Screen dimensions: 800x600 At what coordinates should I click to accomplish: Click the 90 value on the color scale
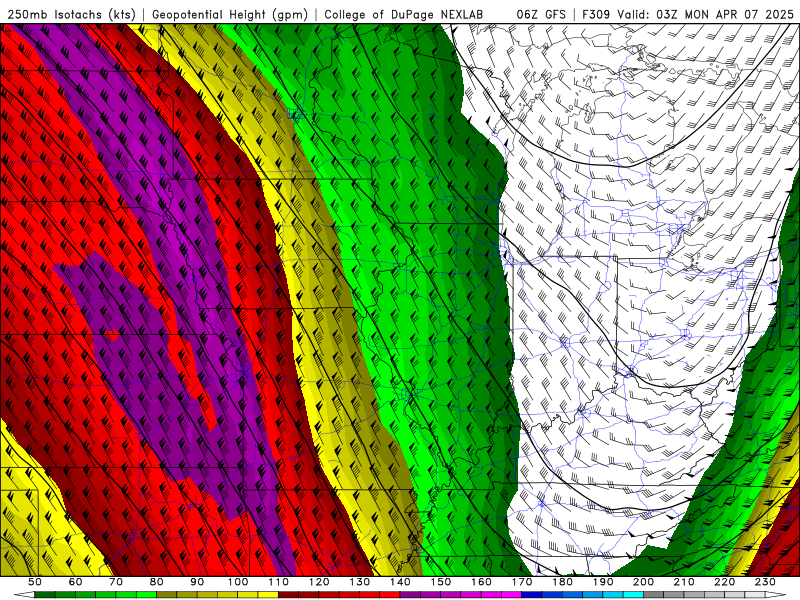coord(197,582)
